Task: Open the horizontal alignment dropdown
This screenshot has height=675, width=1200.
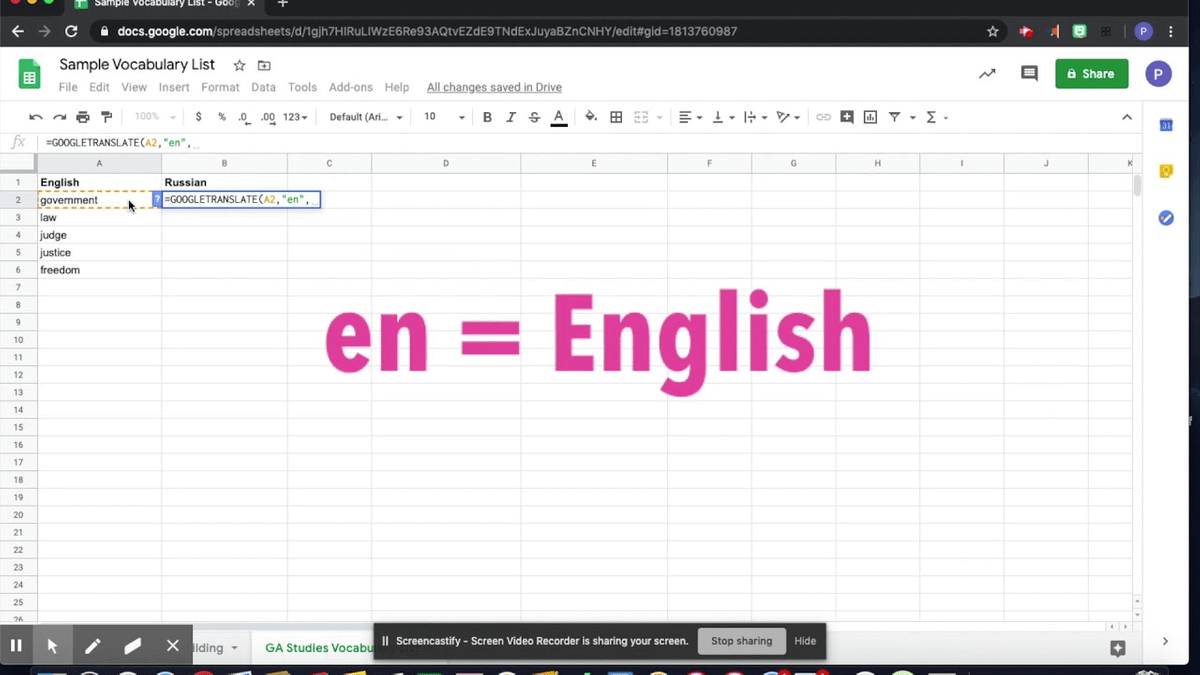Action: pos(689,117)
